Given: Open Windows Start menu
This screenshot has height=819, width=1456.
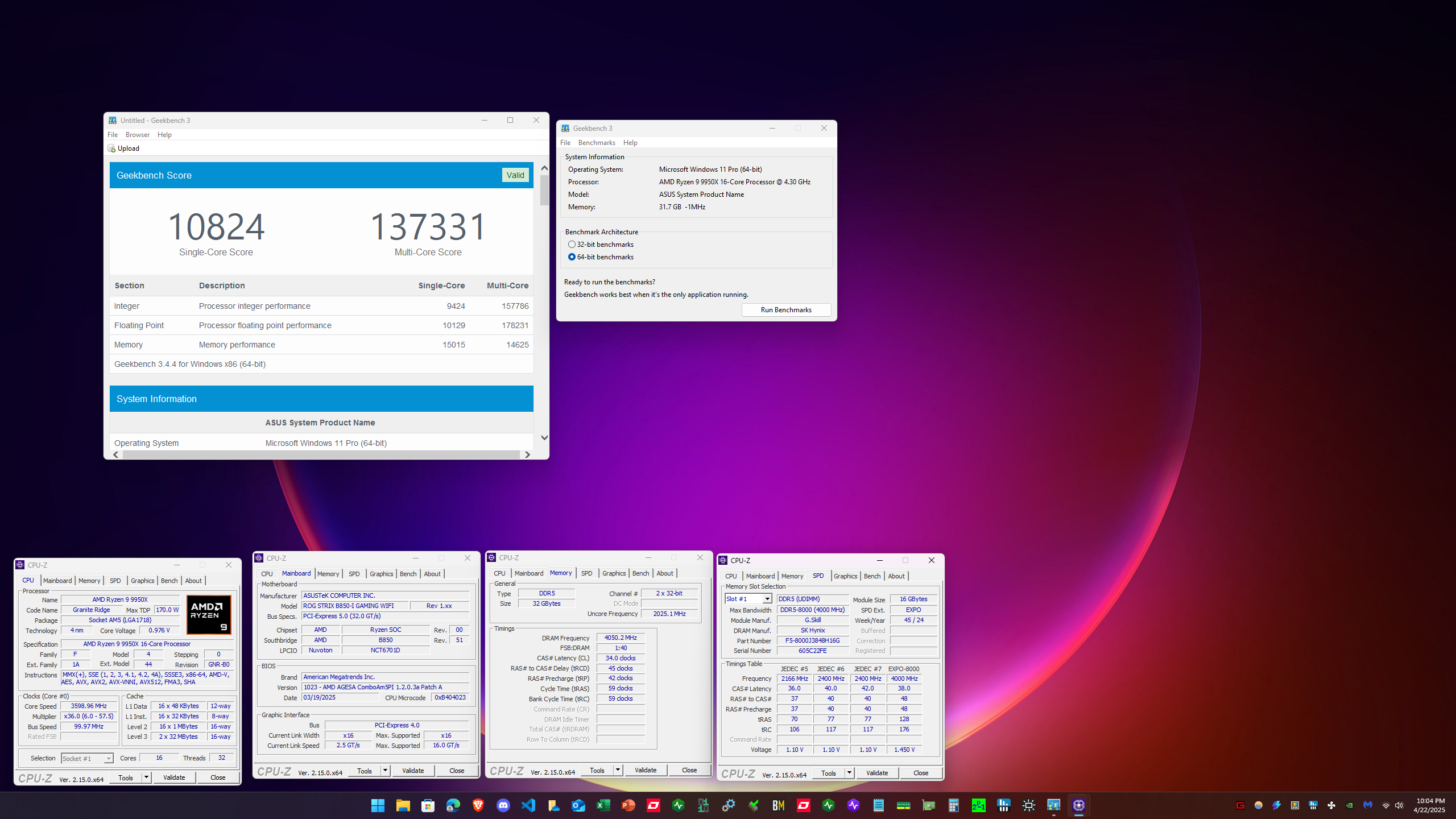Looking at the screenshot, I should (378, 805).
